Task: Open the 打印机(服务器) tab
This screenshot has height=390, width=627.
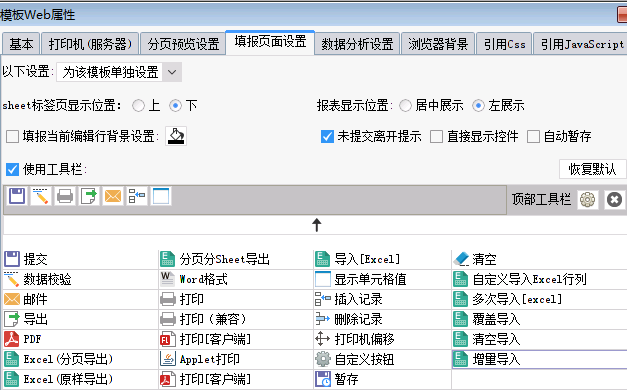Action: 90,44
